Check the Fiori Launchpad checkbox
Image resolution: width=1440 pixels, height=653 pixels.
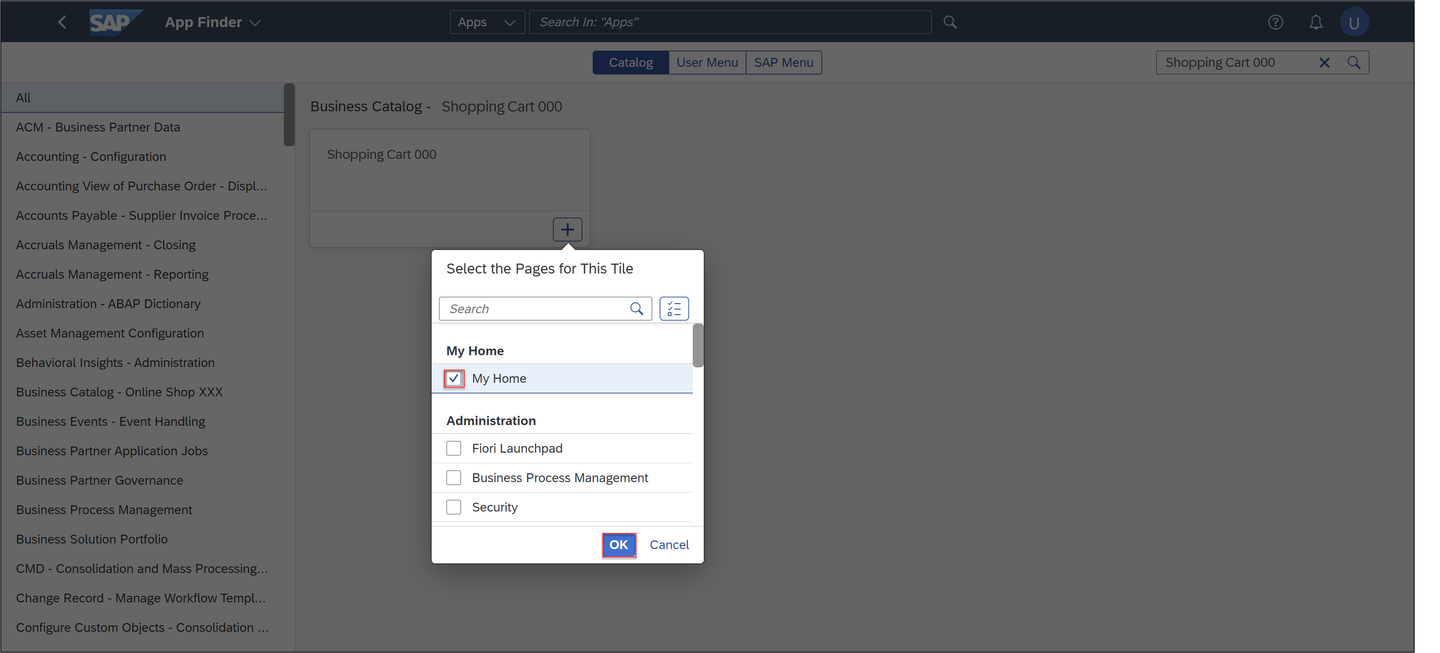[454, 448]
